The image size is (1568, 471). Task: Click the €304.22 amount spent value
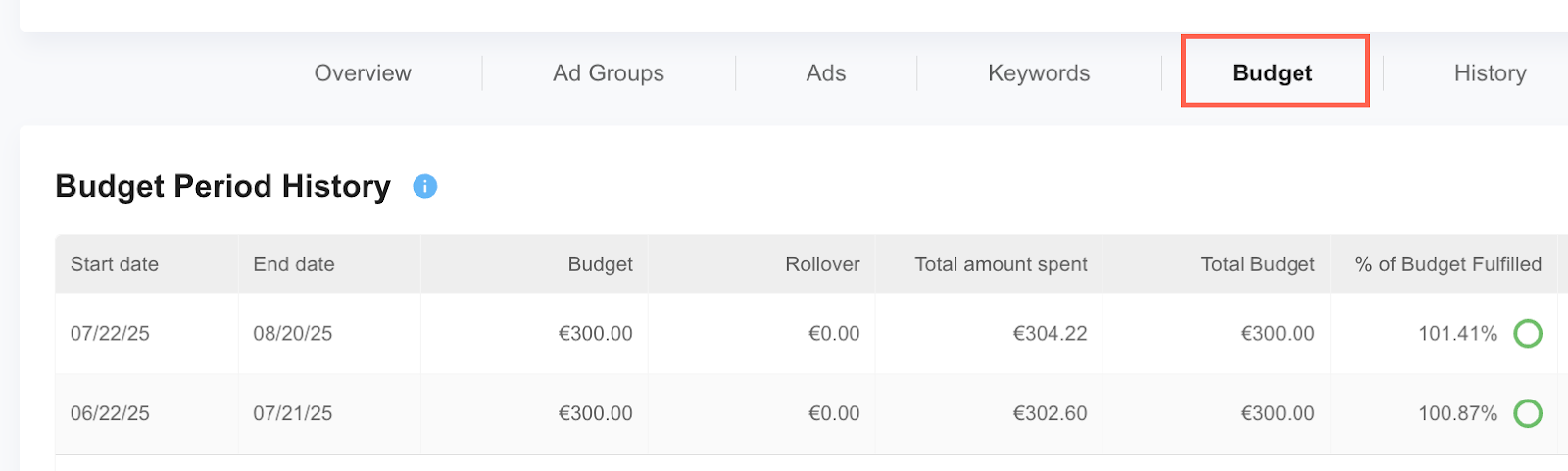coord(1050,334)
